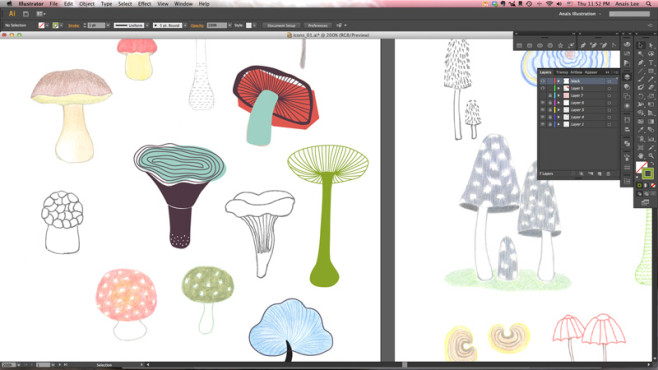This screenshot has height=370, width=658.
Task: Hide Layer 2 using its eye icon
Action: point(543,125)
